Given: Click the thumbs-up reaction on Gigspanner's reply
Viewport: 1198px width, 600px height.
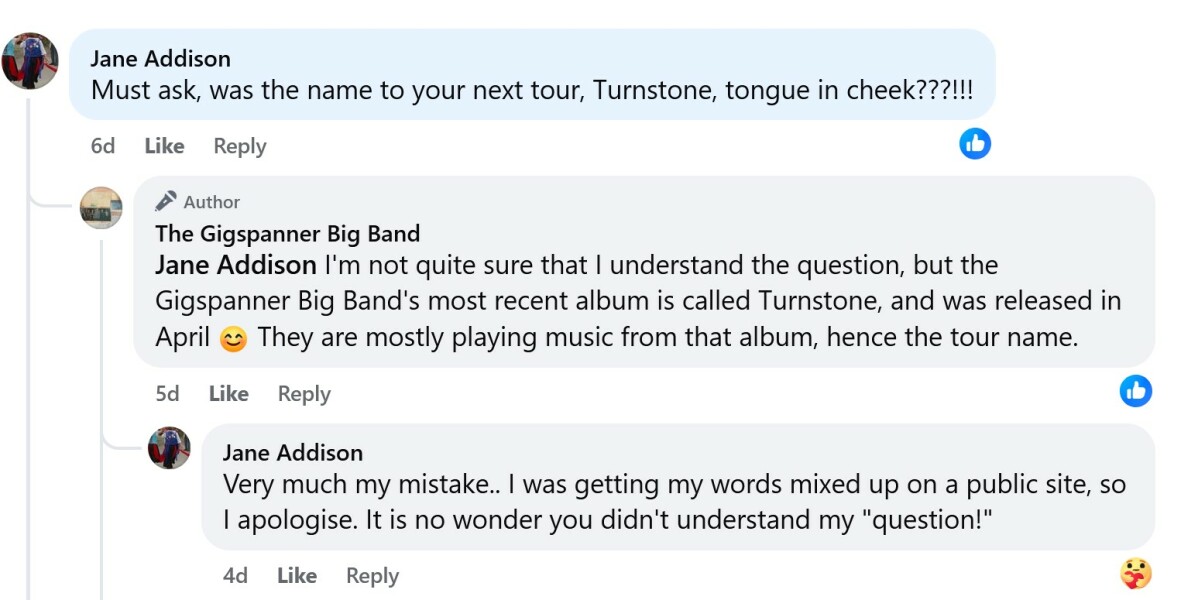Looking at the screenshot, I should [1135, 391].
